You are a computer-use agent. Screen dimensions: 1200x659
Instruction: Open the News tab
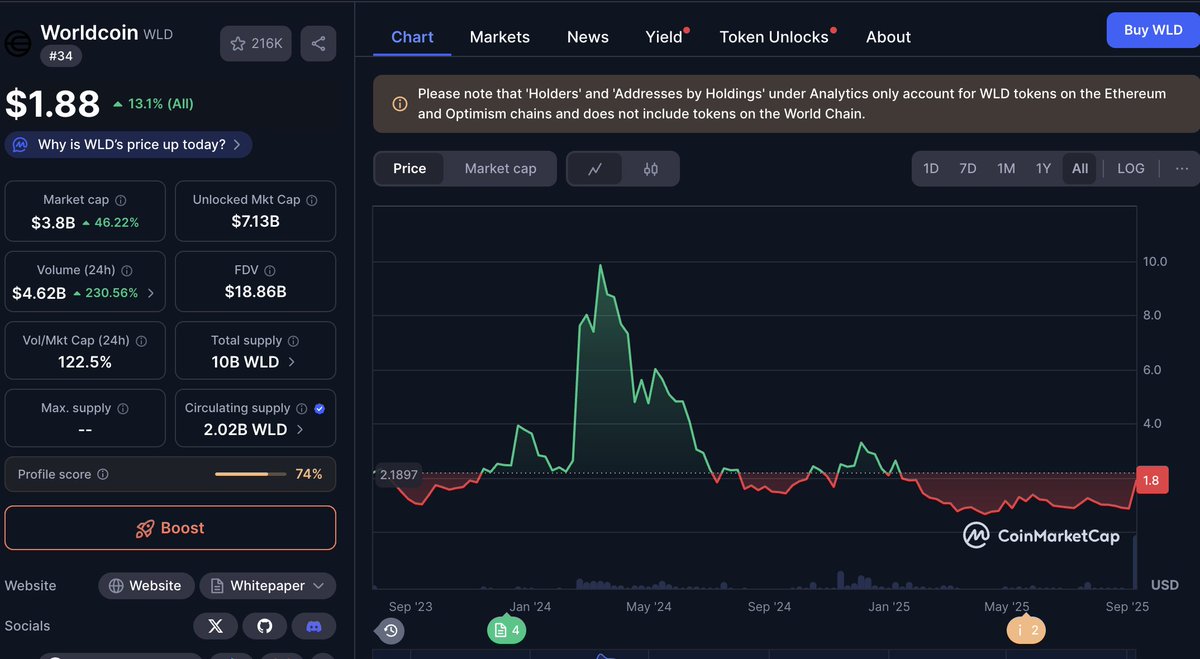588,37
